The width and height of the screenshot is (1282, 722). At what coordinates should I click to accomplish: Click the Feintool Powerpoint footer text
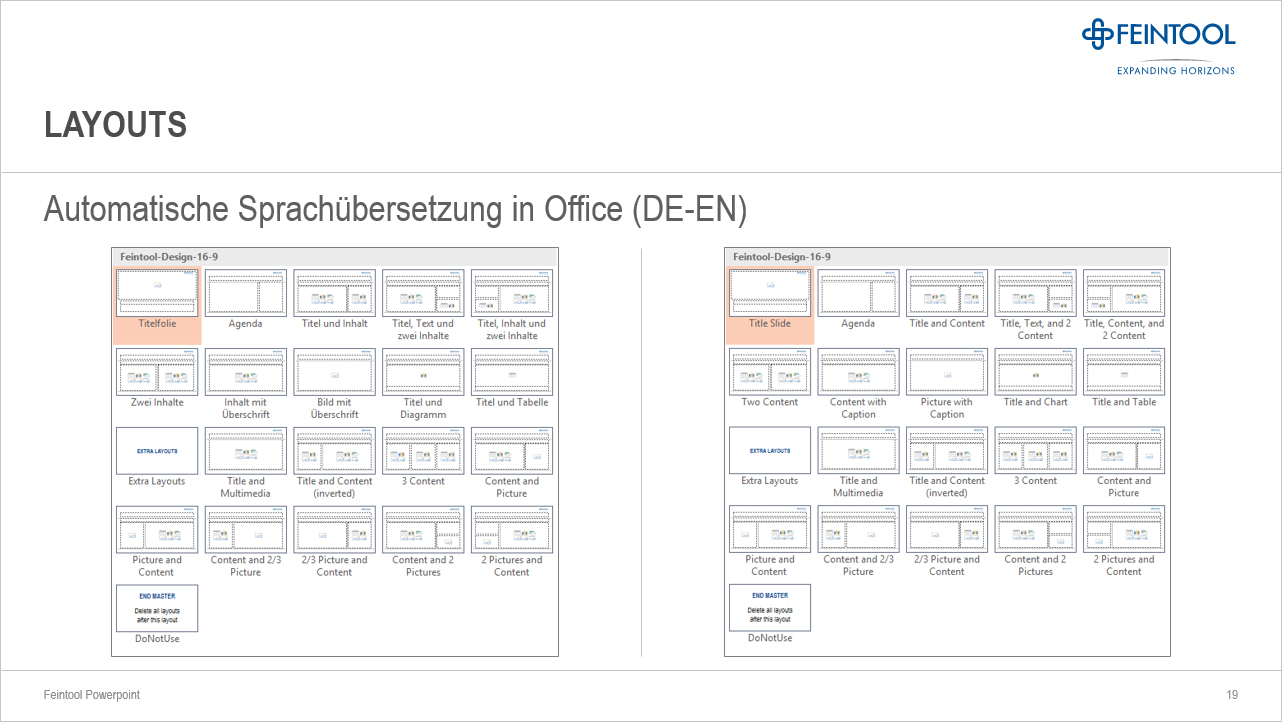pyautogui.click(x=92, y=695)
